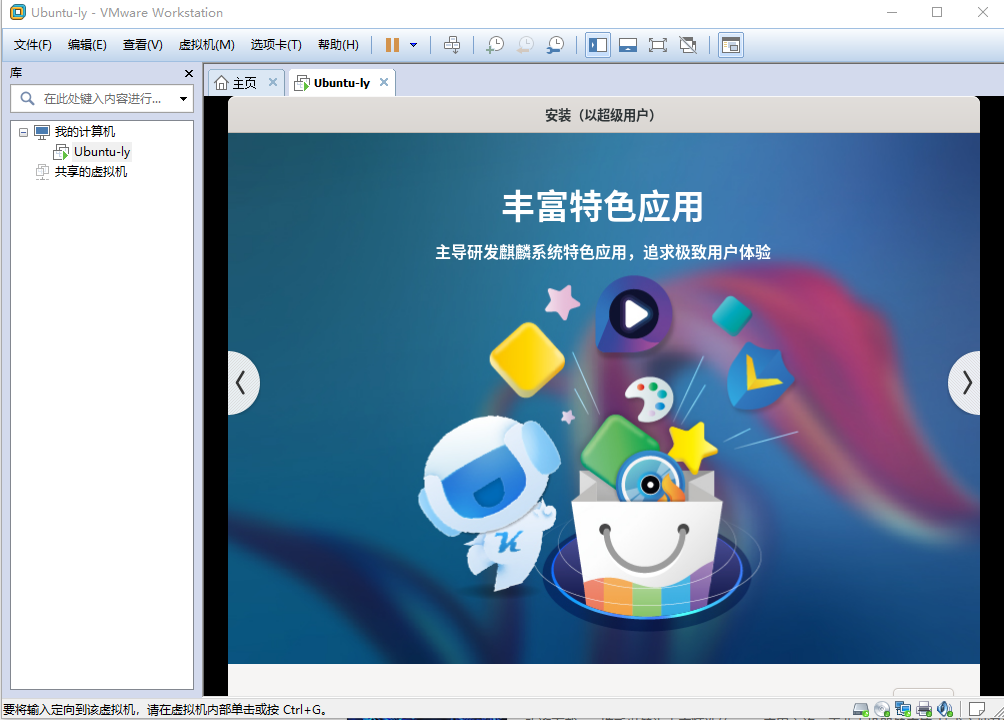1004x720 pixels.
Task: Open the 编辑(E) menu
Action: point(87,45)
